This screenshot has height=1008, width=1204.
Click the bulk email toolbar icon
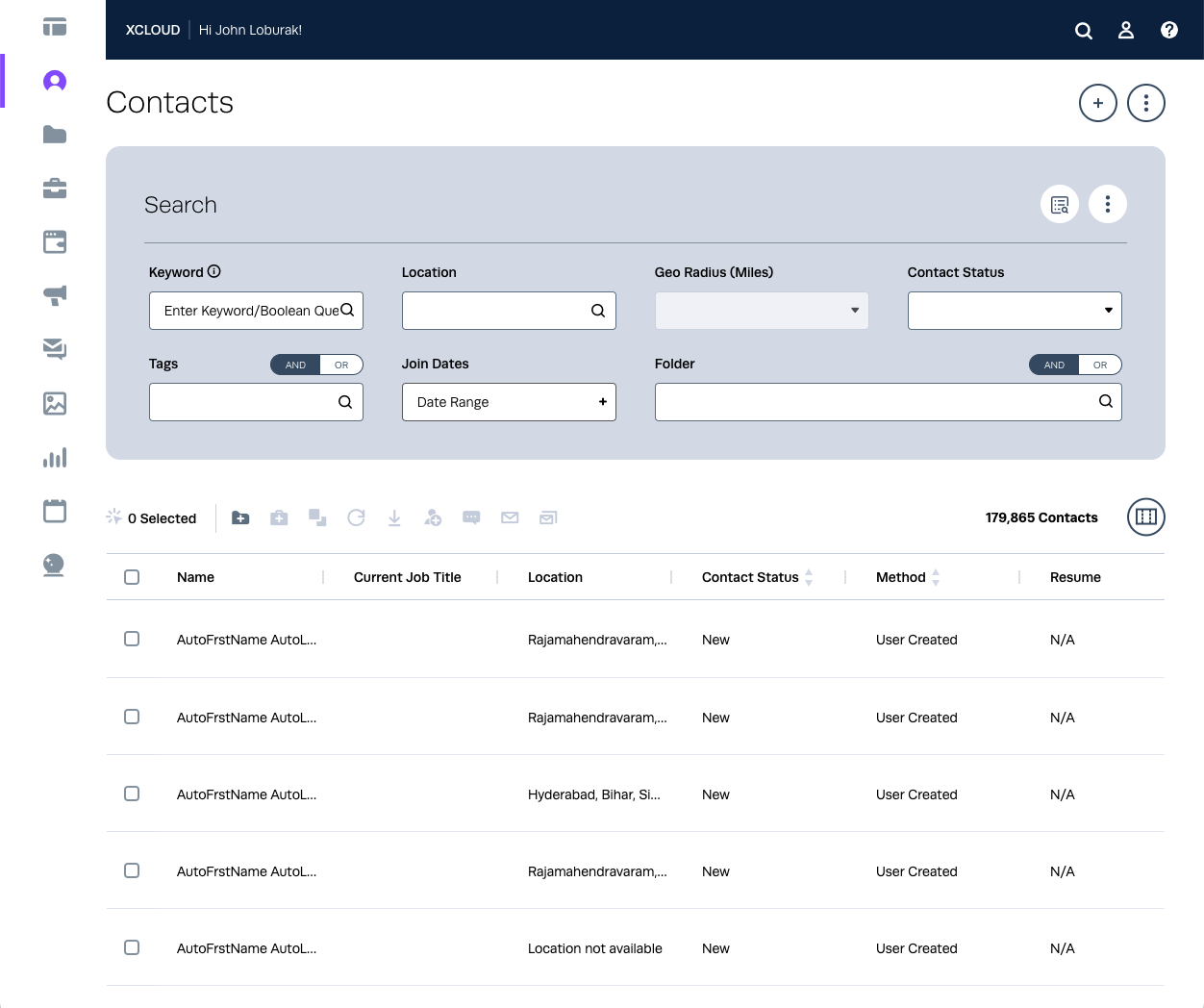coord(548,517)
